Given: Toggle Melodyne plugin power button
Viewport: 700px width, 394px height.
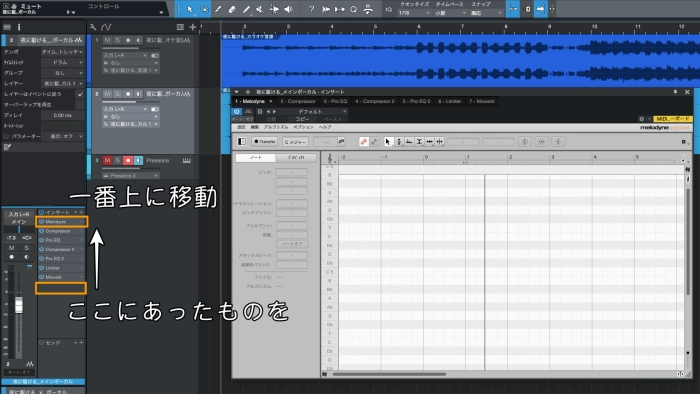Looking at the screenshot, I should click(x=236, y=112).
